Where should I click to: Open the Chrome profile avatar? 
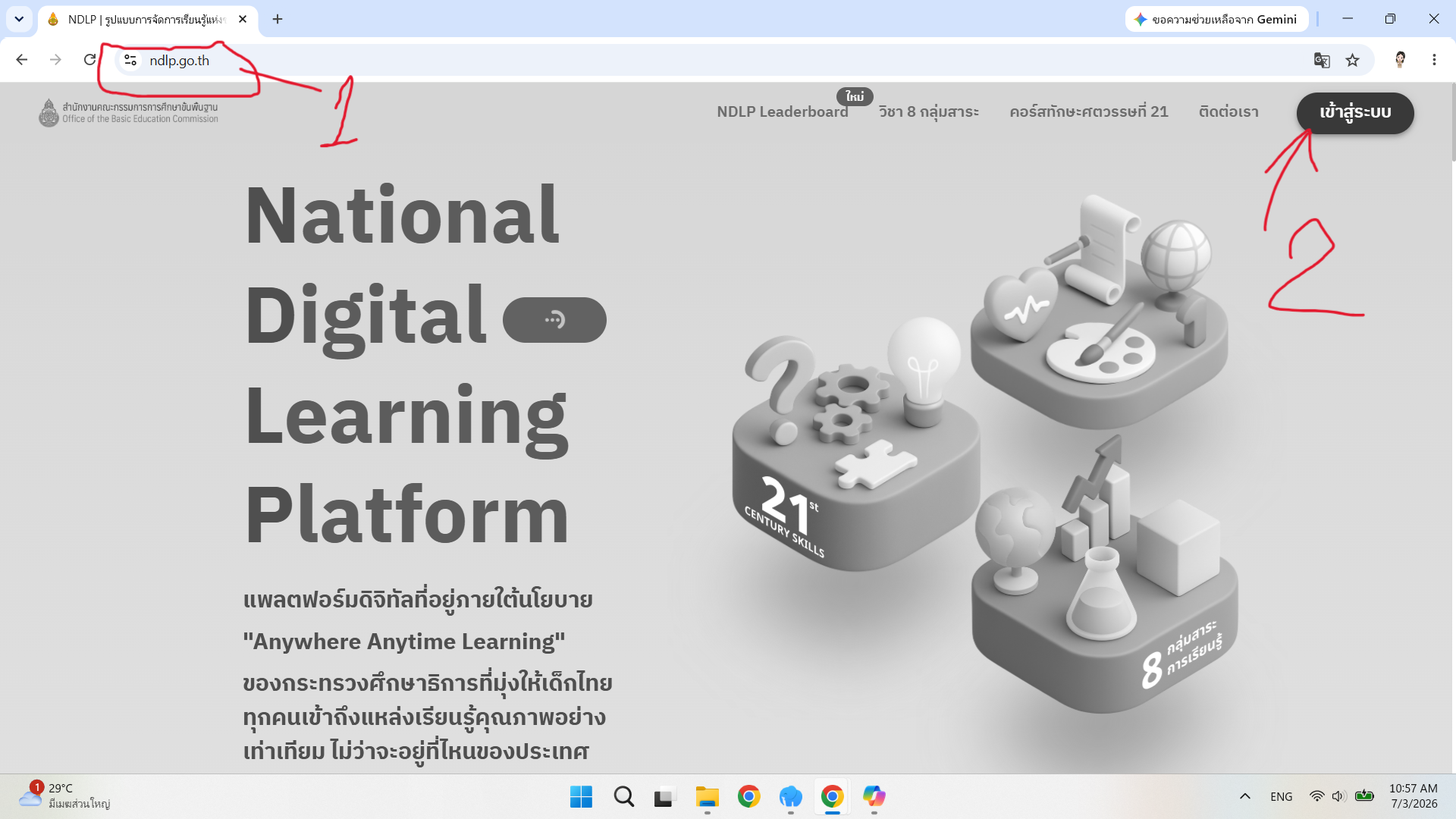(x=1400, y=60)
